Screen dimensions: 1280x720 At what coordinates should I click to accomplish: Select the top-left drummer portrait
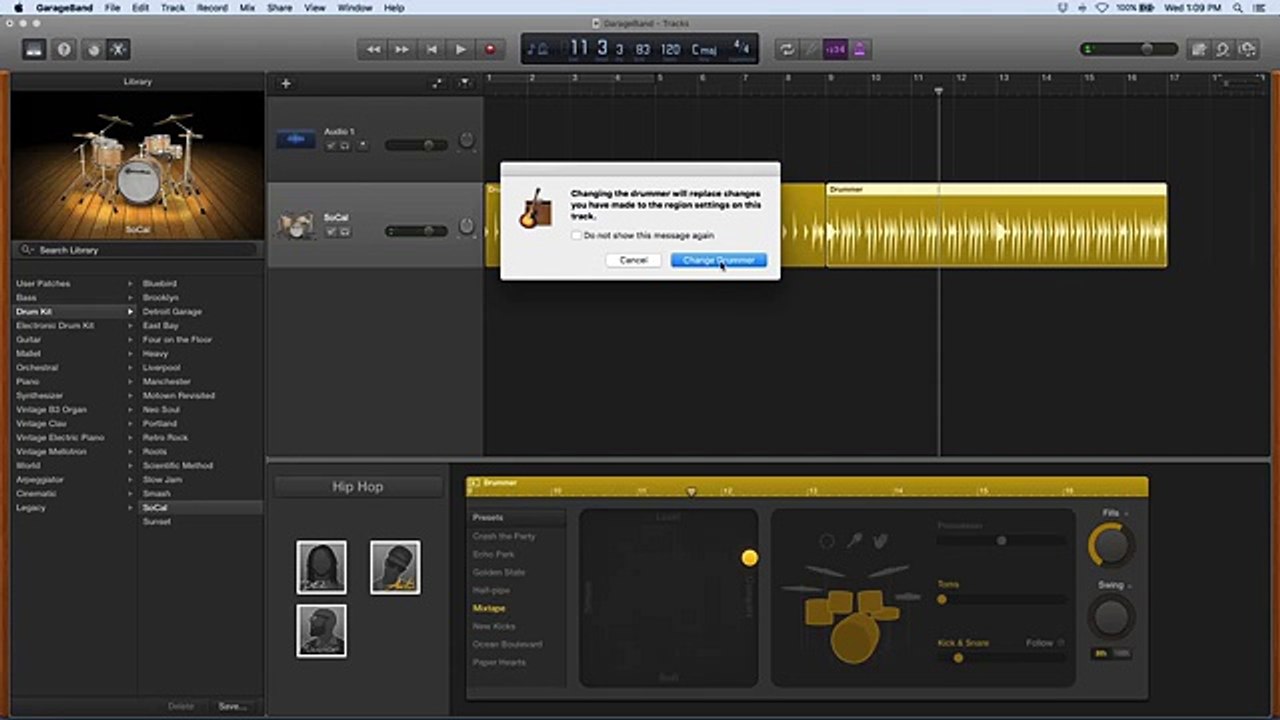(321, 567)
